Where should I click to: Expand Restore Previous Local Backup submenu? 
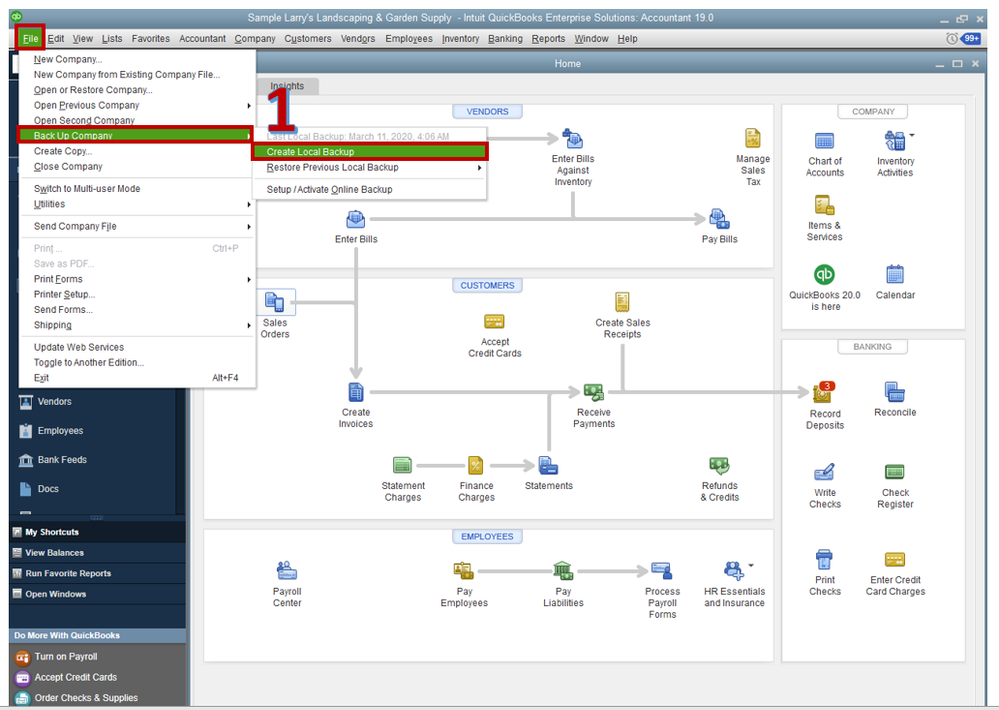point(370,168)
